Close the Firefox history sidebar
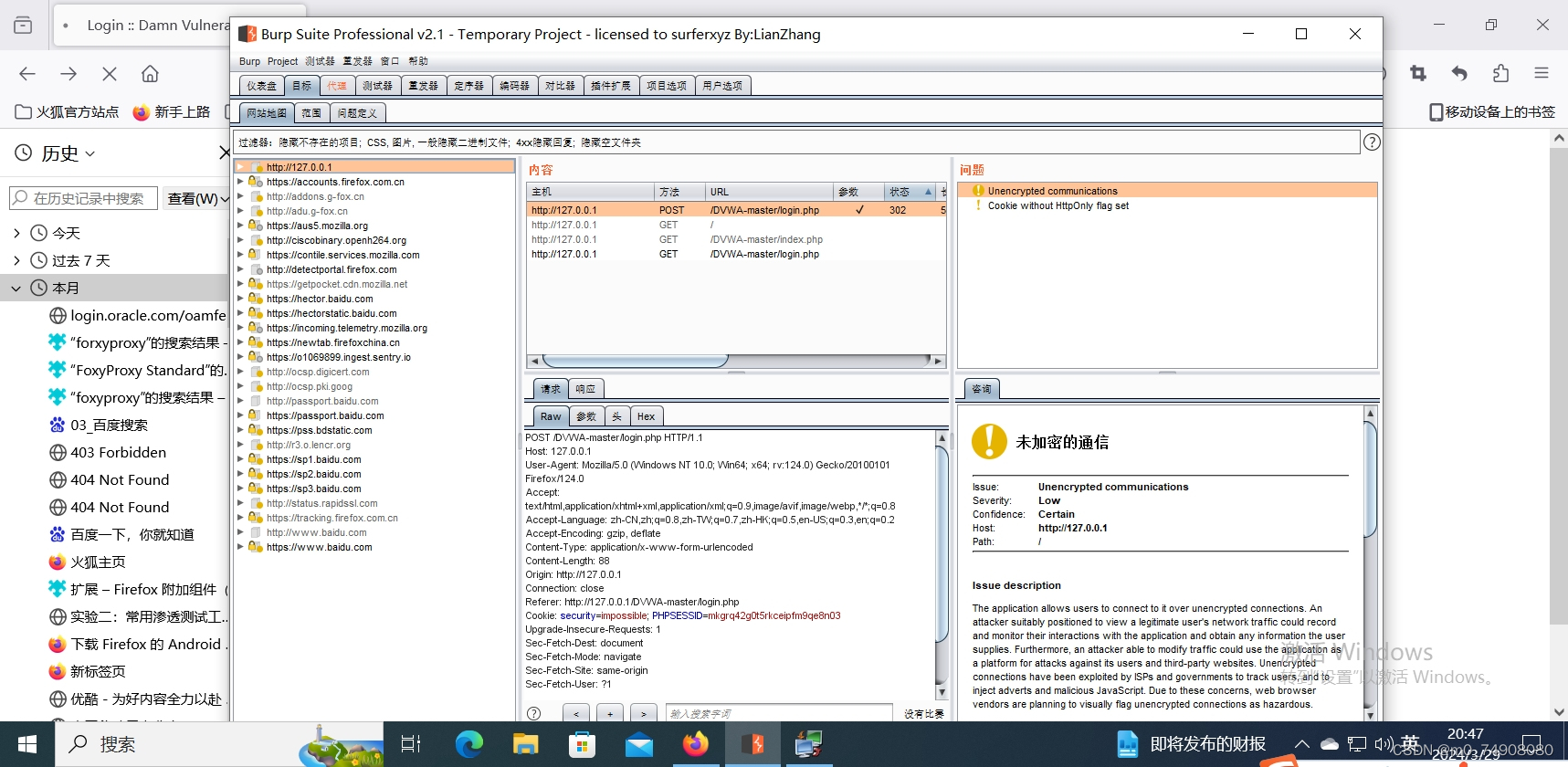The image size is (1568, 767). pos(224,152)
